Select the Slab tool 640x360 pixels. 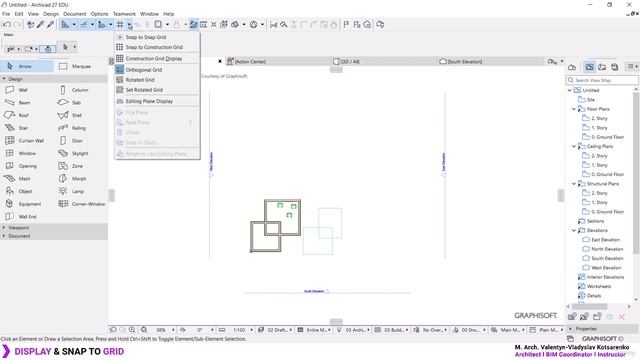click(x=76, y=102)
